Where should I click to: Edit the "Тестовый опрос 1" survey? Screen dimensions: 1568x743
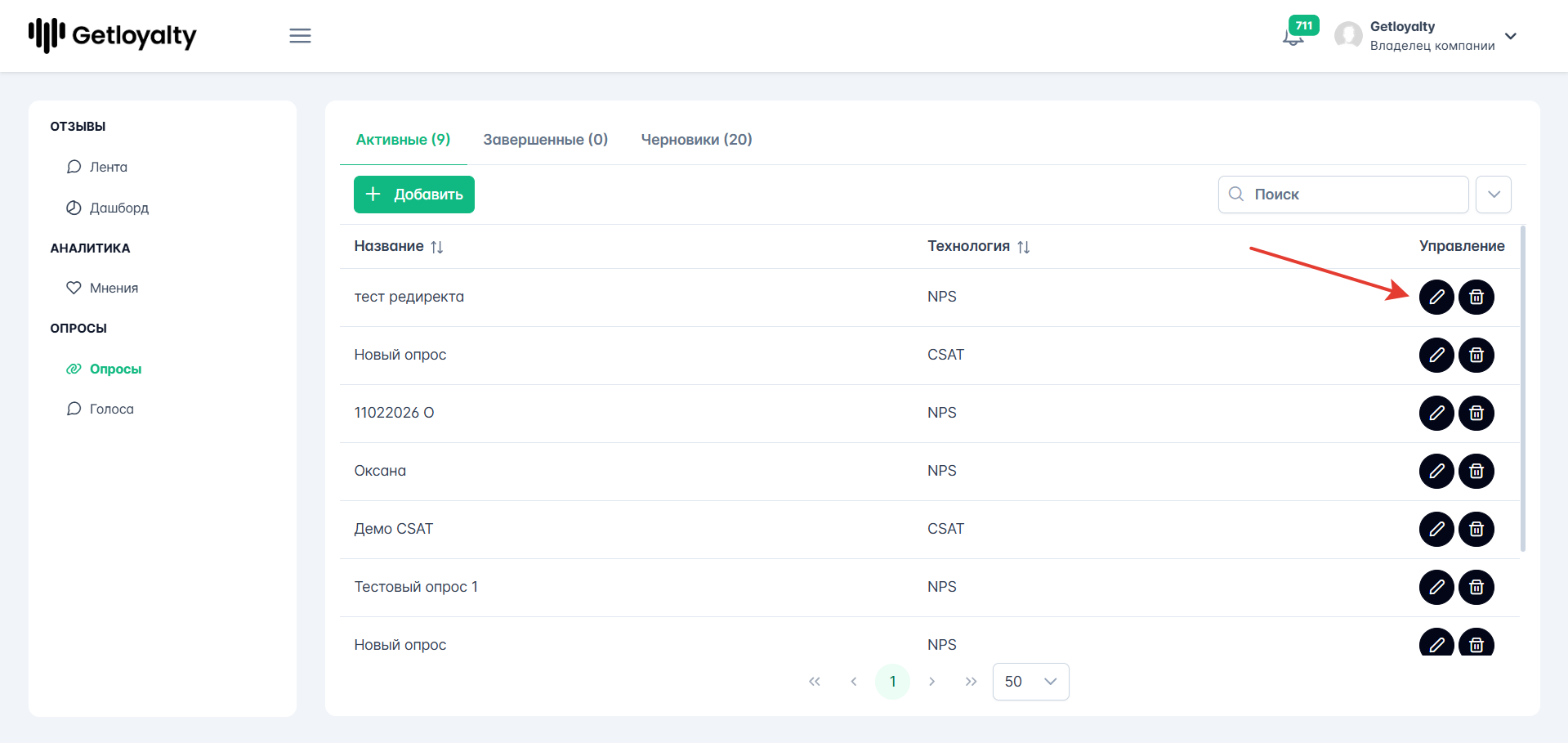click(1436, 587)
